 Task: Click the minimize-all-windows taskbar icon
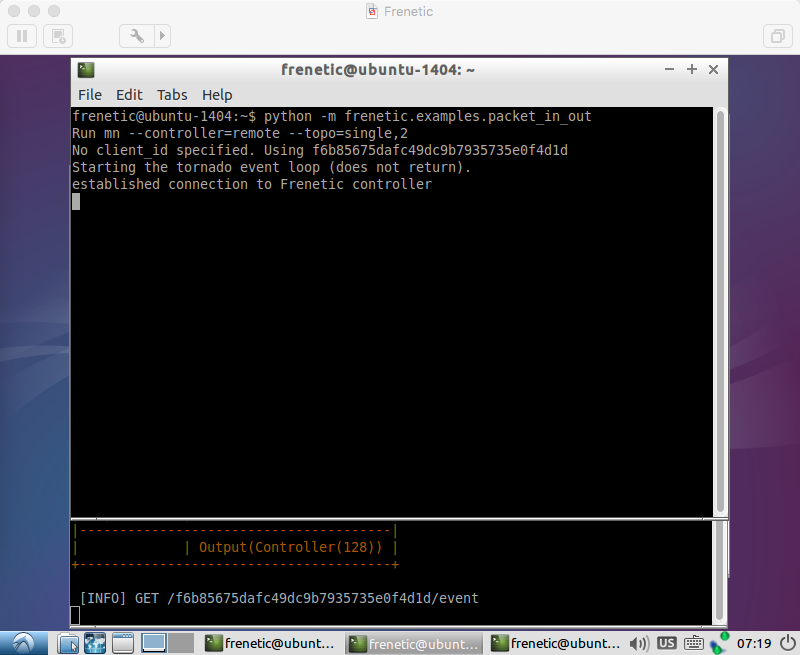tap(122, 643)
